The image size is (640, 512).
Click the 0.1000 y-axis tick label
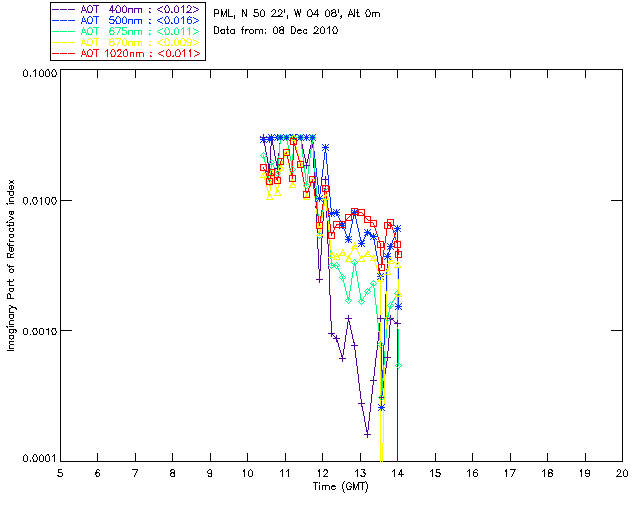[x=40, y=73]
